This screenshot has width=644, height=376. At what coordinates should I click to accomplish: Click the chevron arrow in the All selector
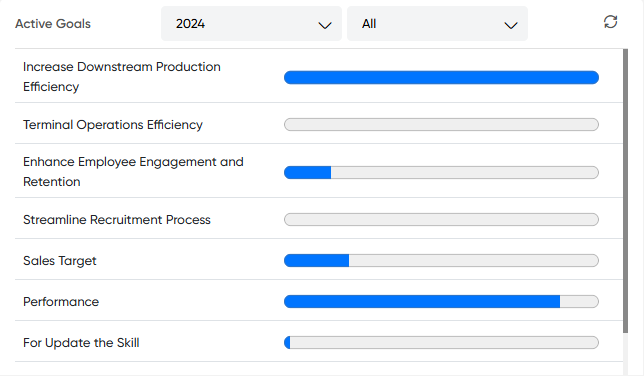(x=511, y=25)
